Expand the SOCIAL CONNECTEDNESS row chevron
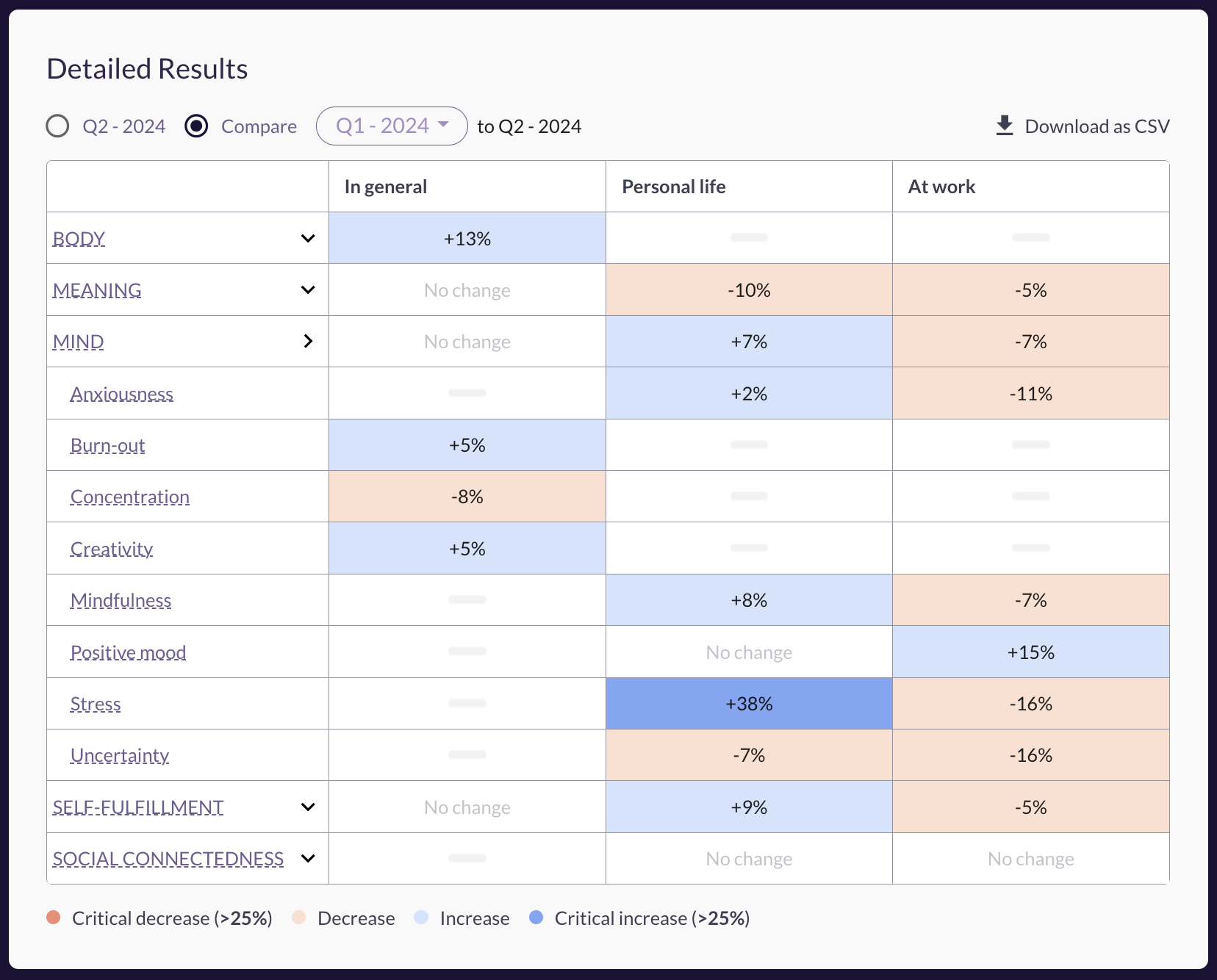 click(x=308, y=859)
